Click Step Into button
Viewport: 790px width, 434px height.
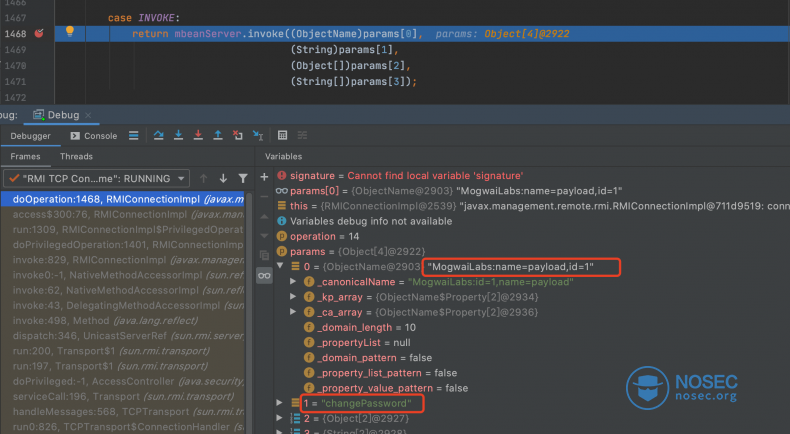[x=178, y=135]
